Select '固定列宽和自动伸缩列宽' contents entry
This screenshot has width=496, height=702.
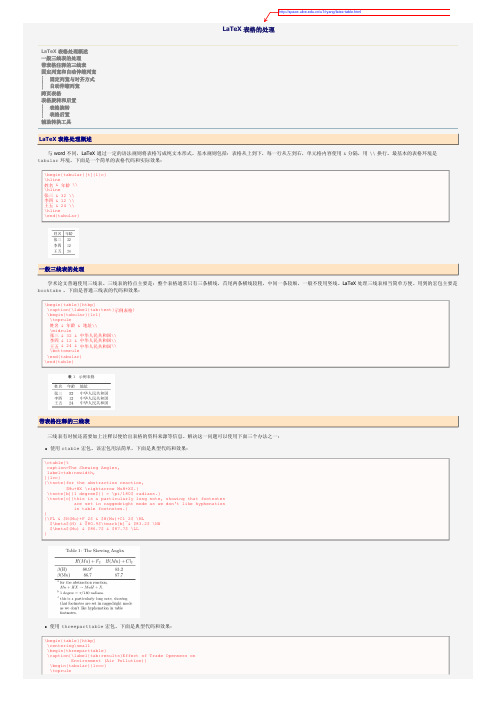pyautogui.click(x=69, y=72)
